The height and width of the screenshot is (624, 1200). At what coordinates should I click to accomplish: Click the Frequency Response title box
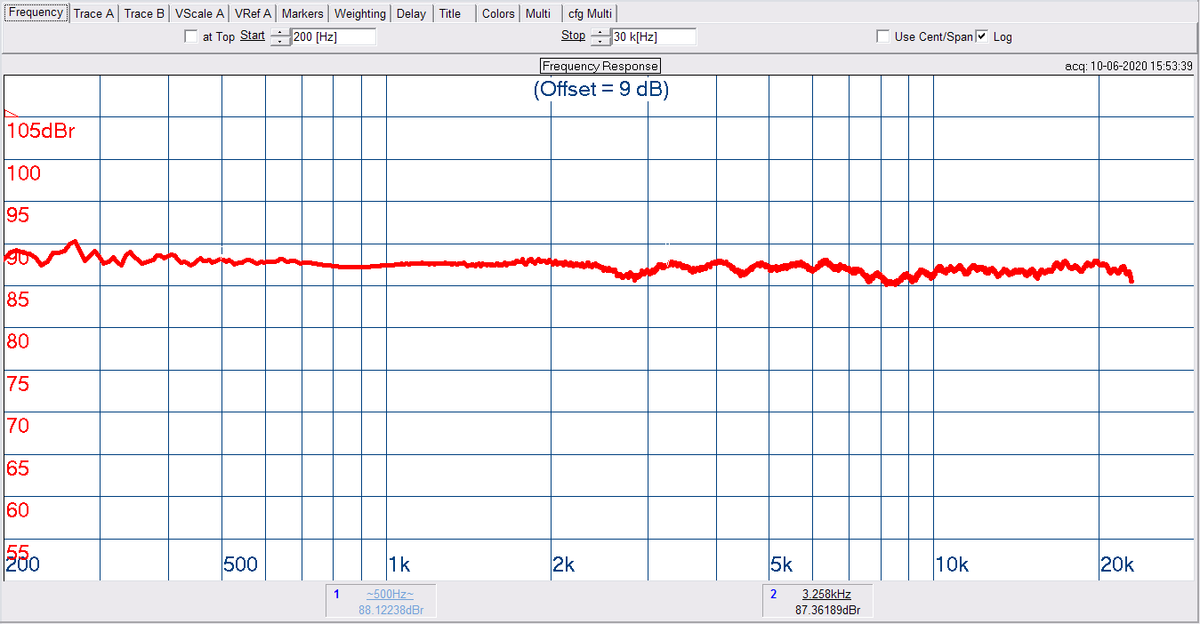pyautogui.click(x=600, y=66)
